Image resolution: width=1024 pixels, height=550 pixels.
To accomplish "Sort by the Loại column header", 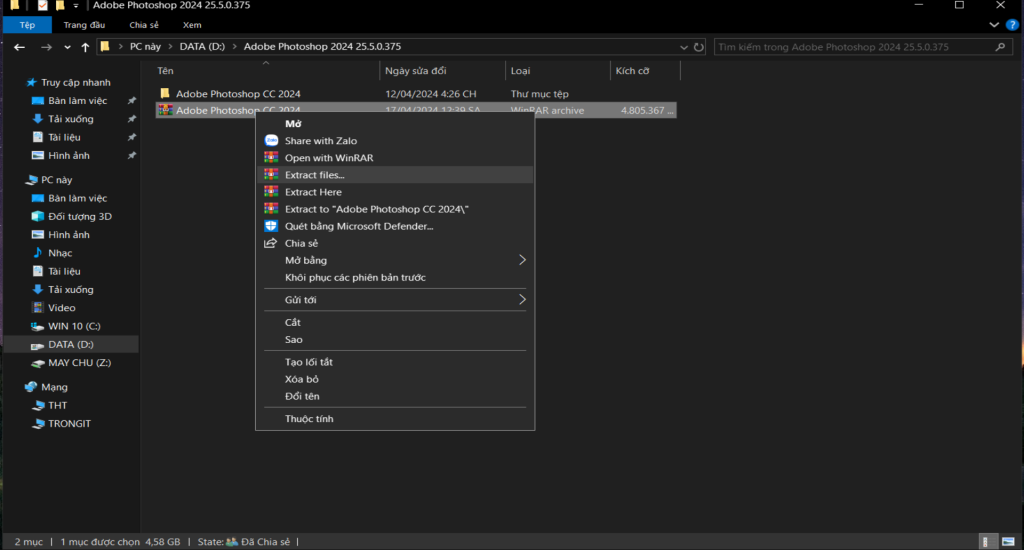I will 558,71.
